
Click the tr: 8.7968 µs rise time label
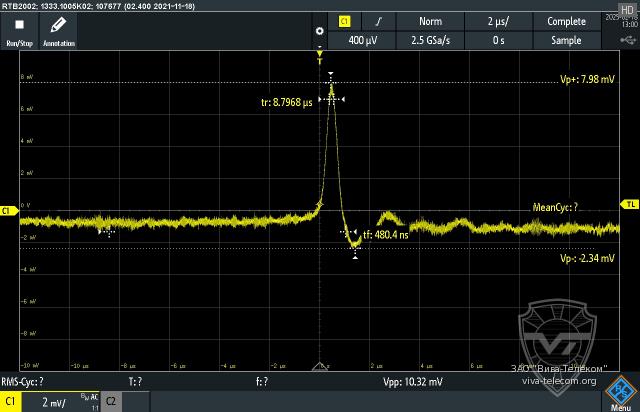(x=287, y=102)
